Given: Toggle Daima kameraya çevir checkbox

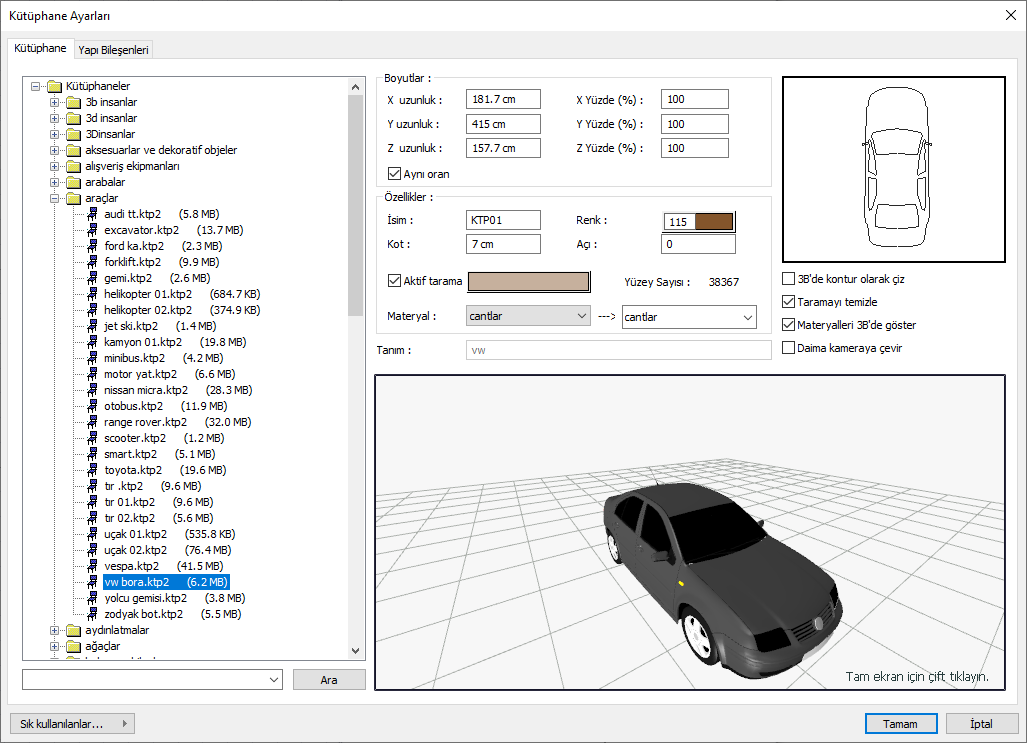Looking at the screenshot, I should pyautogui.click(x=789, y=348).
